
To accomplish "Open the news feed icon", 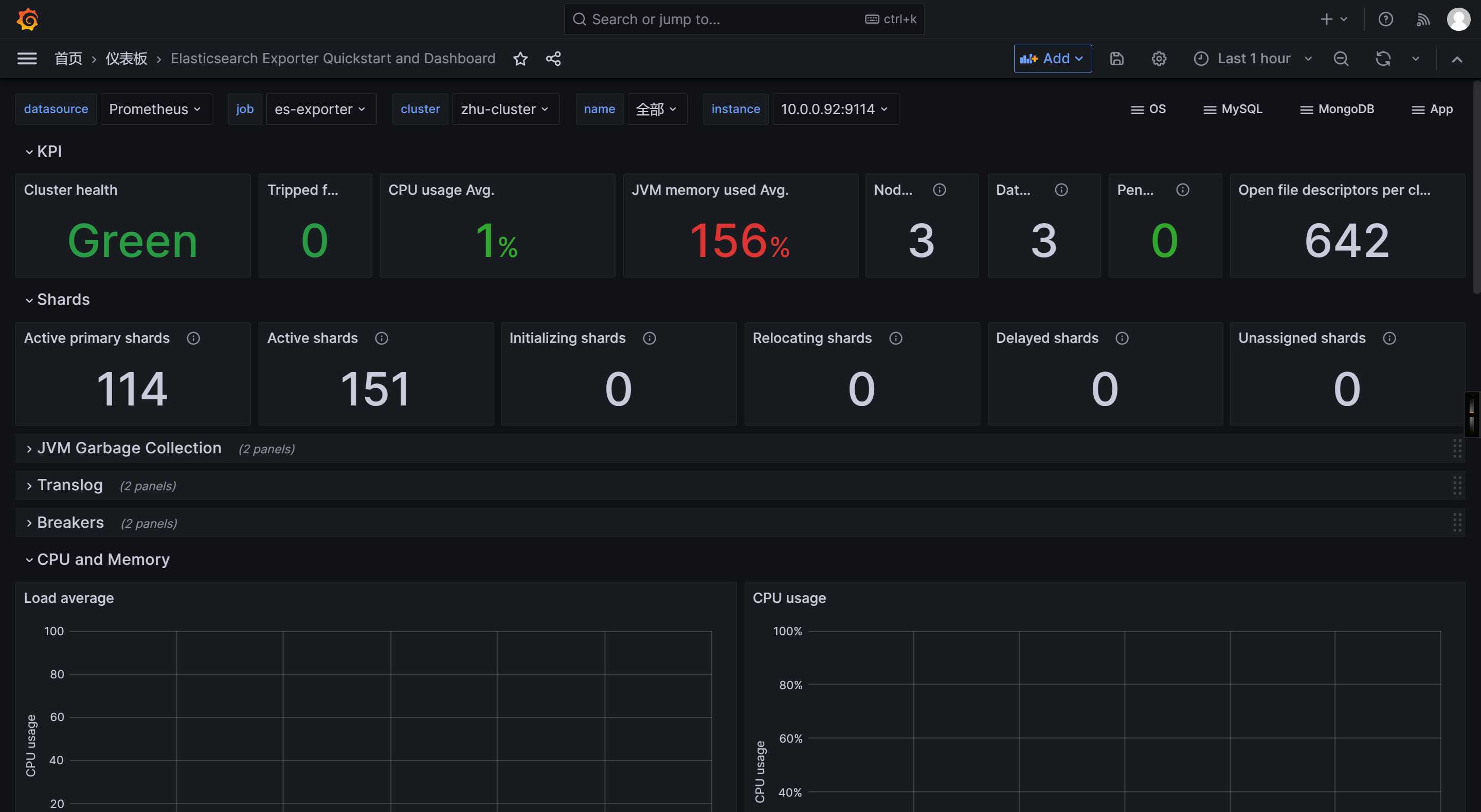I will pos(1422,20).
